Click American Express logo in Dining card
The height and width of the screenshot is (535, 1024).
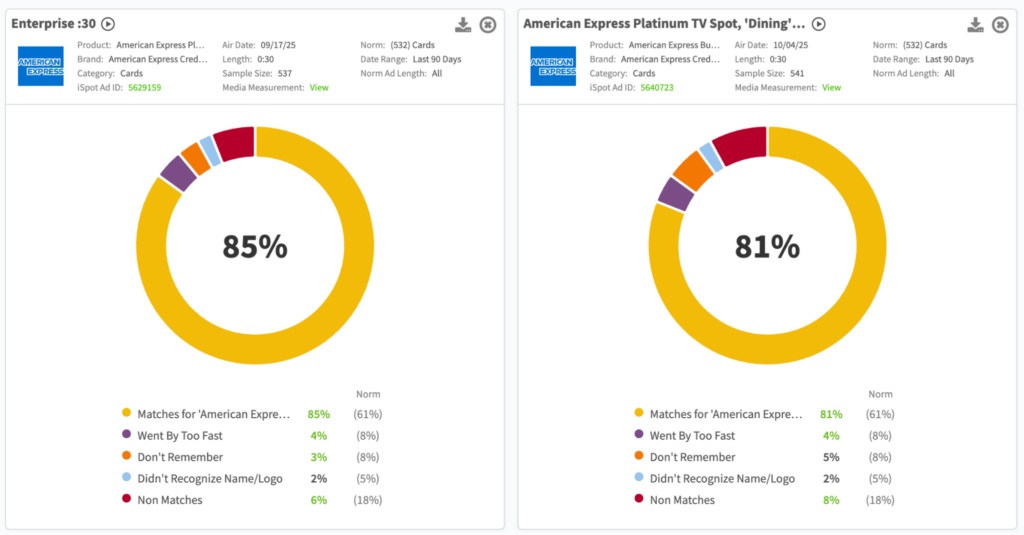point(552,65)
